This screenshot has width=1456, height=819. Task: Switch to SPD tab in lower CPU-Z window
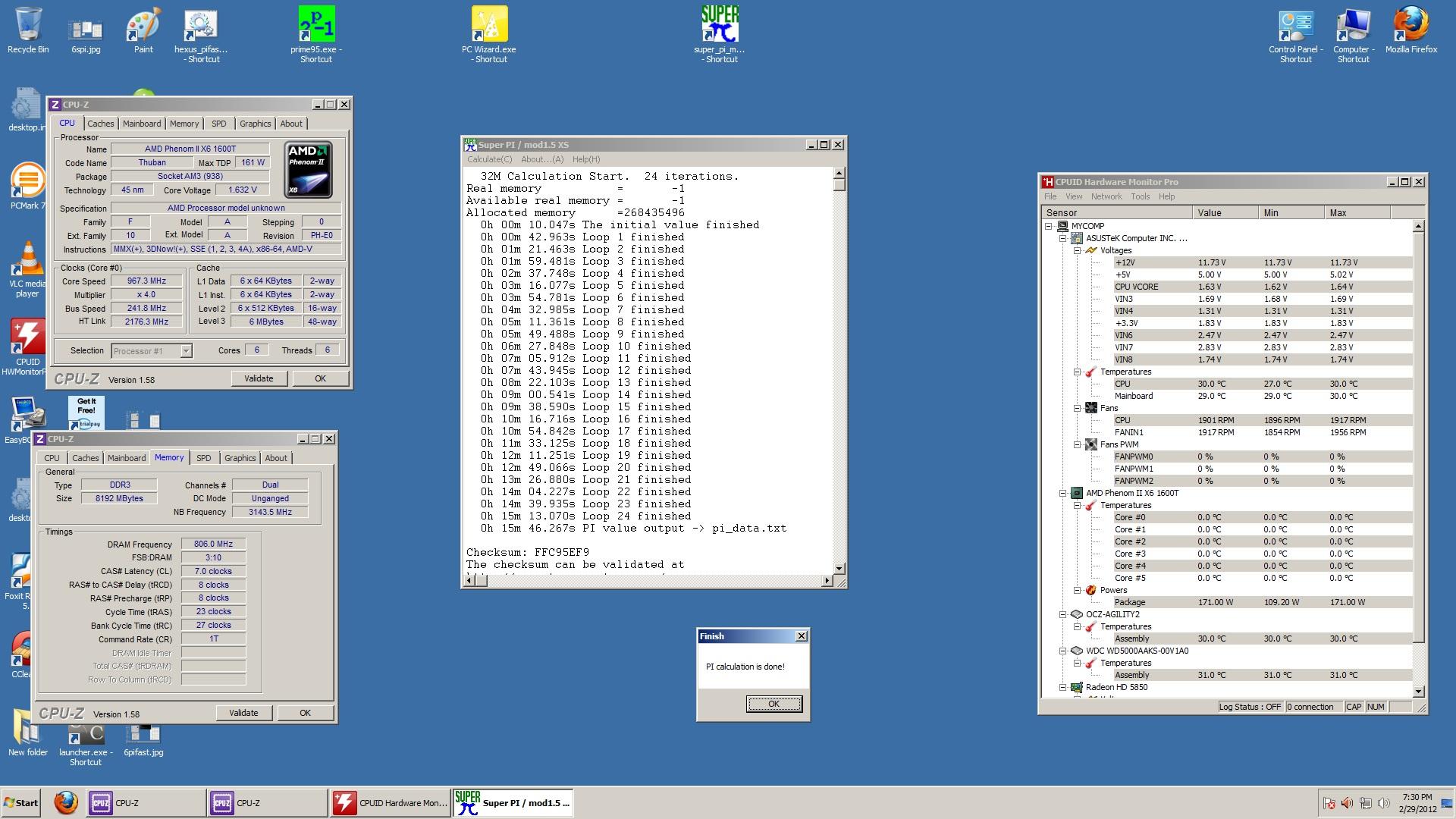tap(204, 458)
